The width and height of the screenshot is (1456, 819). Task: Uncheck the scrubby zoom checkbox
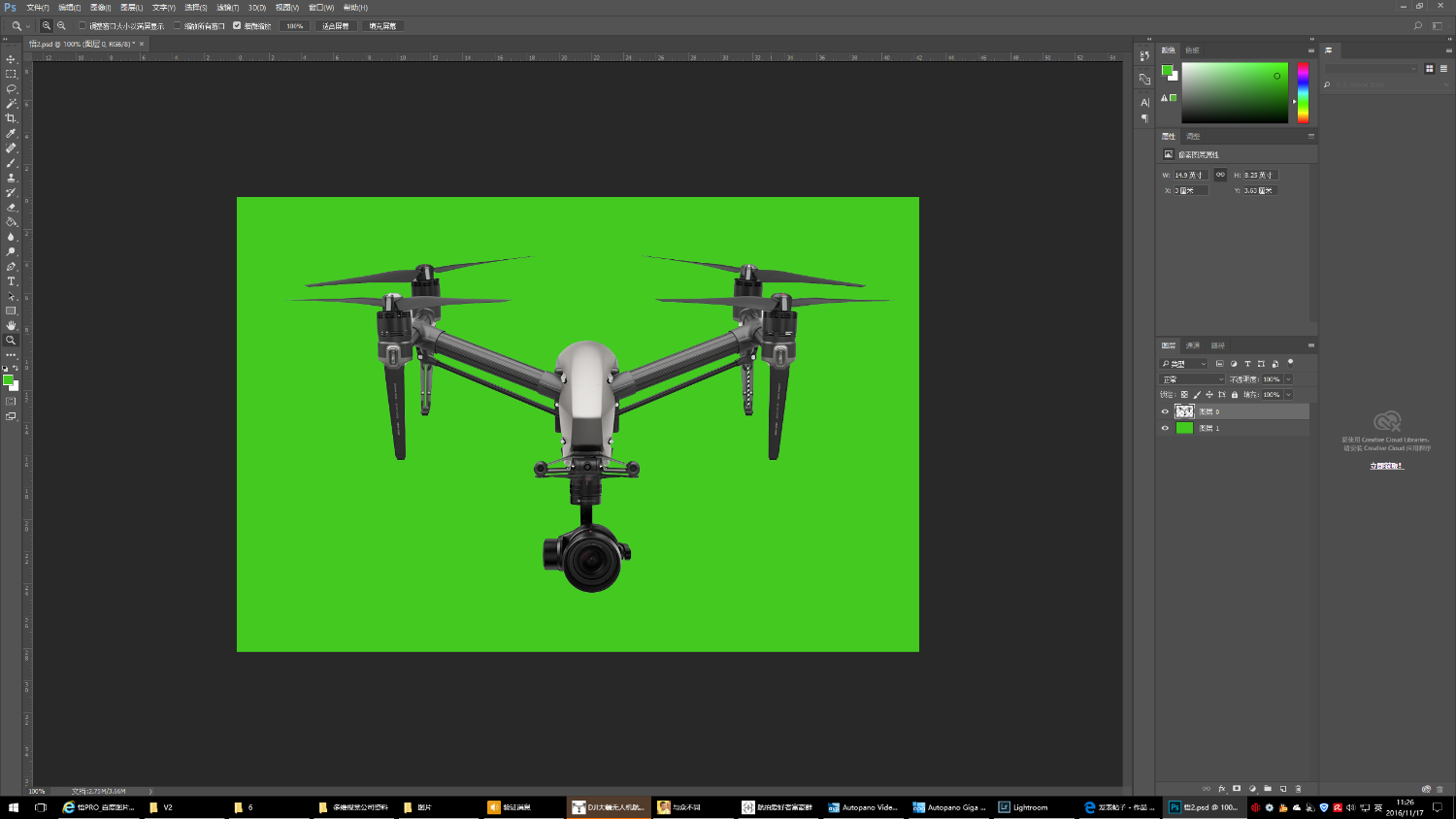click(237, 26)
